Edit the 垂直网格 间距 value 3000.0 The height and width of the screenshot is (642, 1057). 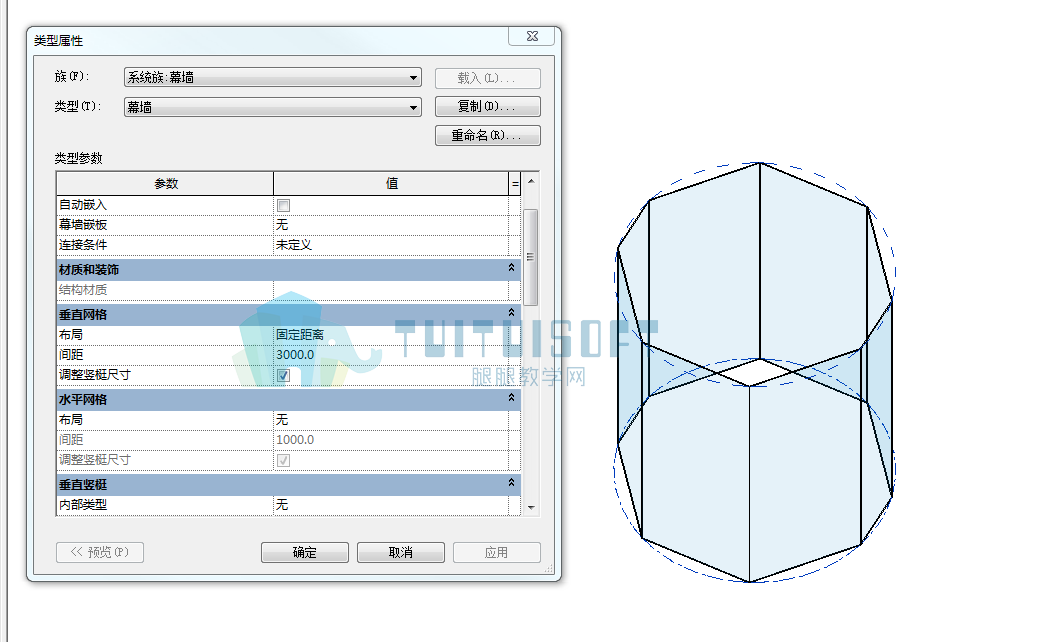(391, 355)
